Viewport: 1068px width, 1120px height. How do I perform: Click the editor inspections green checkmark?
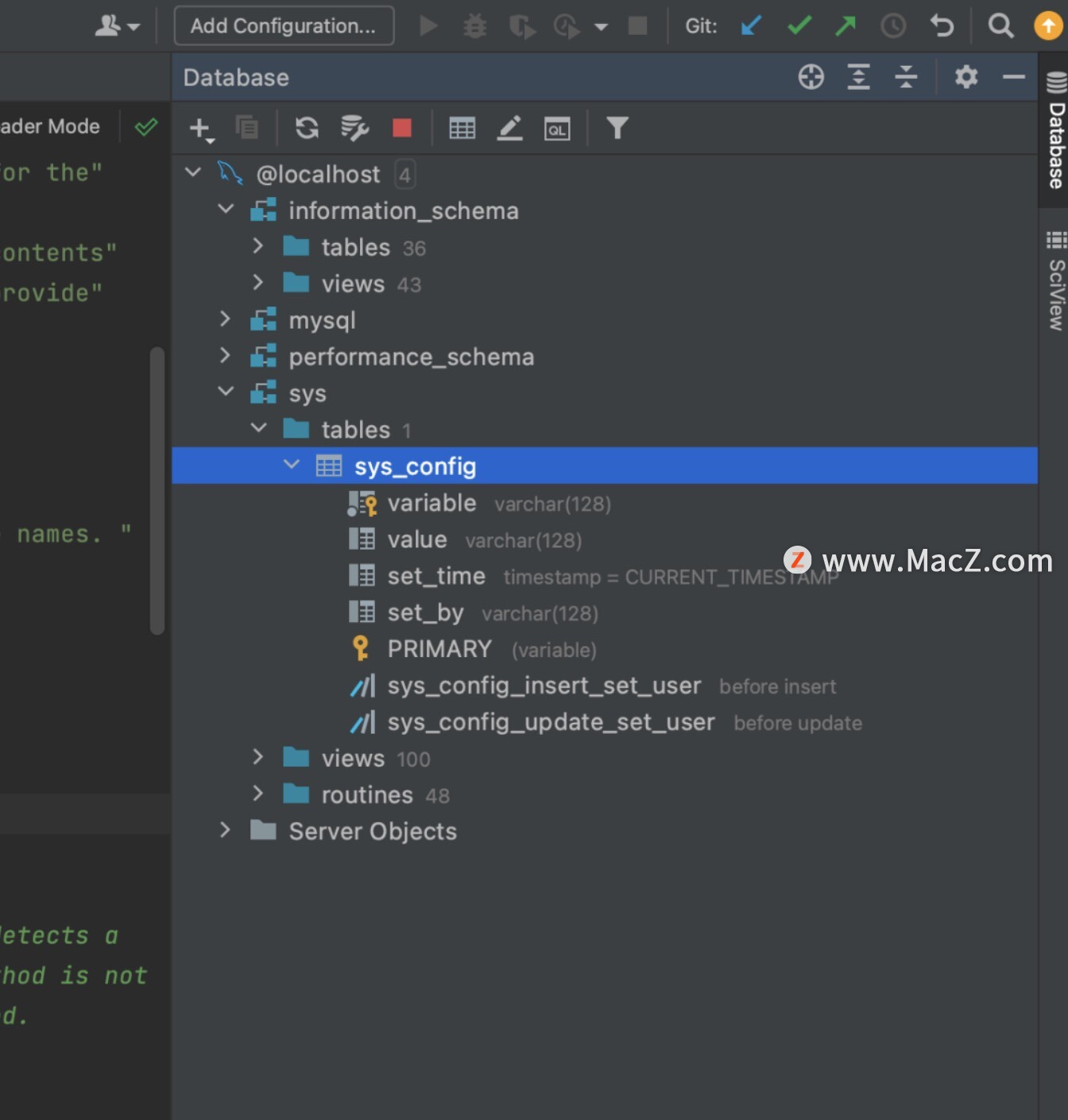click(146, 126)
